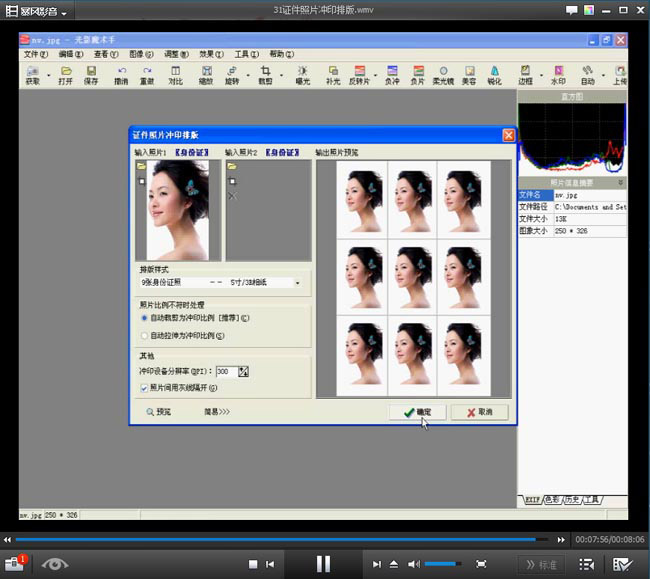Mute the player volume speaker icon

pyautogui.click(x=413, y=564)
